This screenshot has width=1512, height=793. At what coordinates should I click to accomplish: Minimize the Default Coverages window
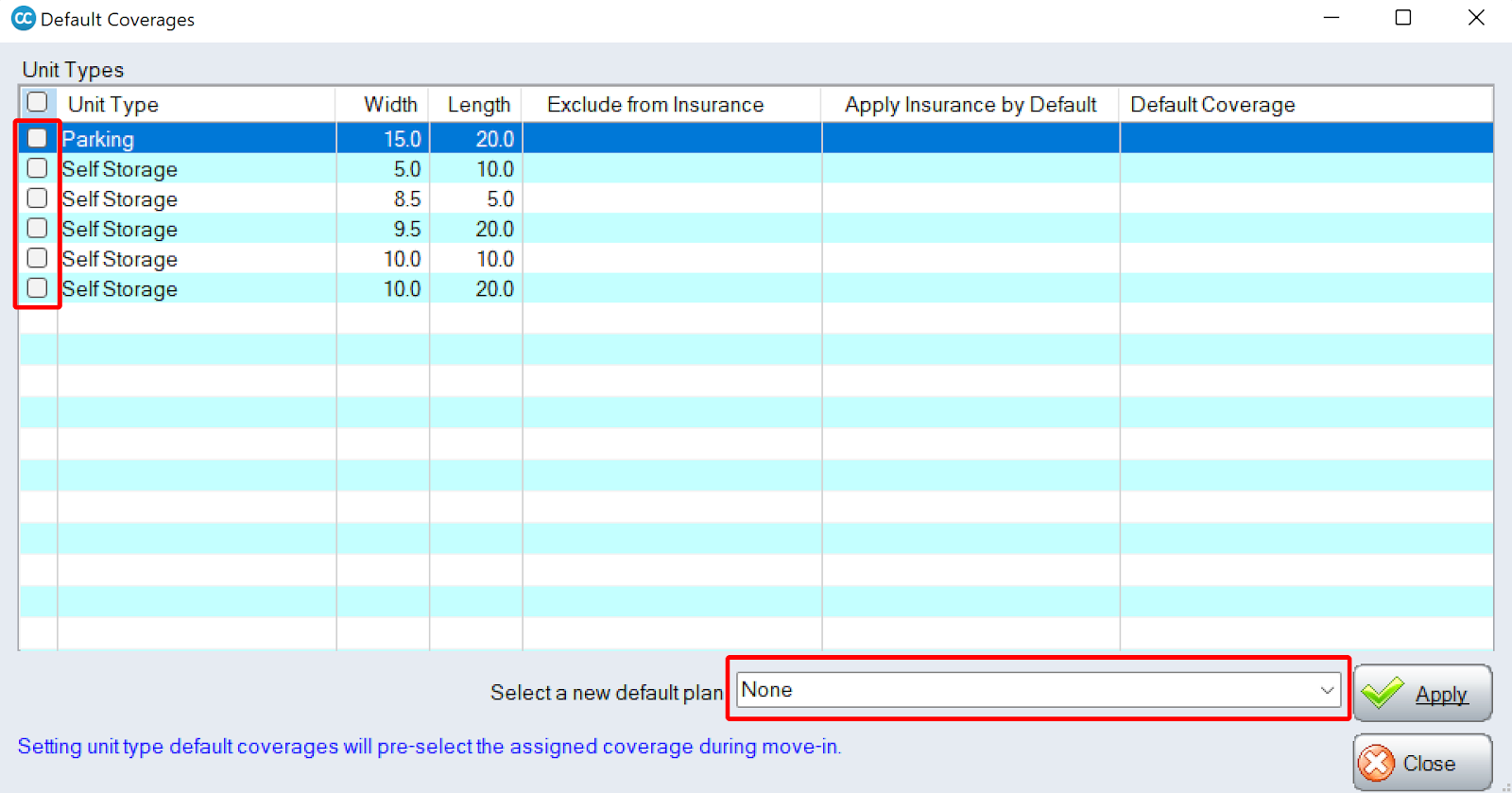[x=1332, y=18]
